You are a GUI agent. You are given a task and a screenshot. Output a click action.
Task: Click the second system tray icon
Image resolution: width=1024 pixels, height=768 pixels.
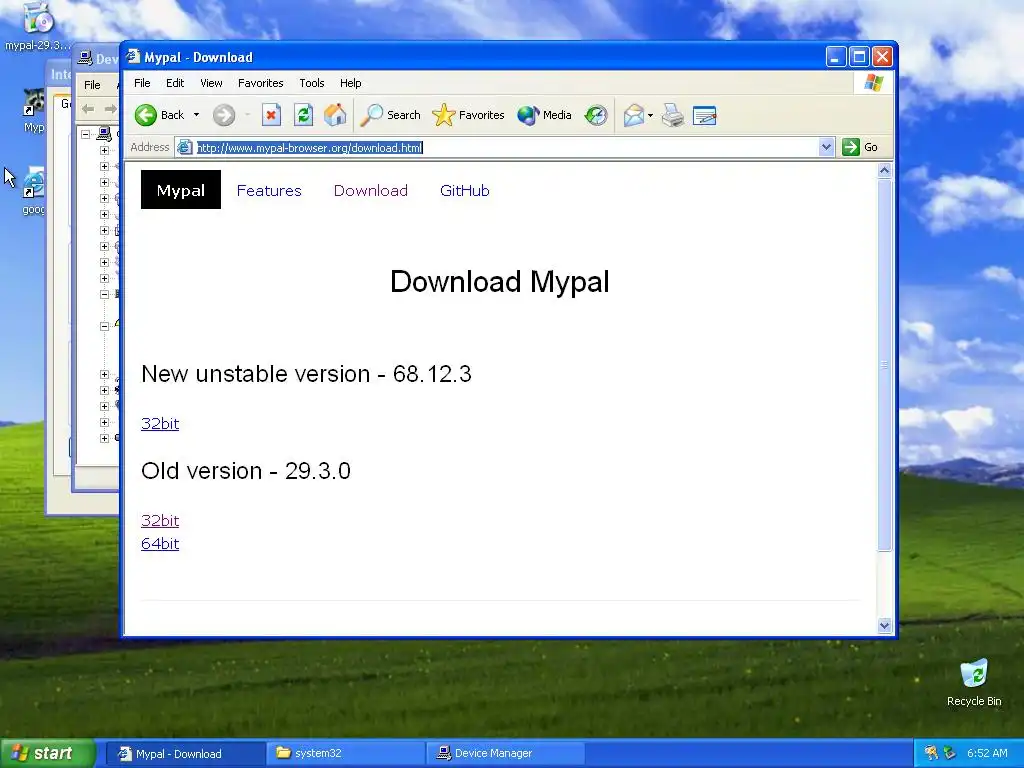coord(950,753)
